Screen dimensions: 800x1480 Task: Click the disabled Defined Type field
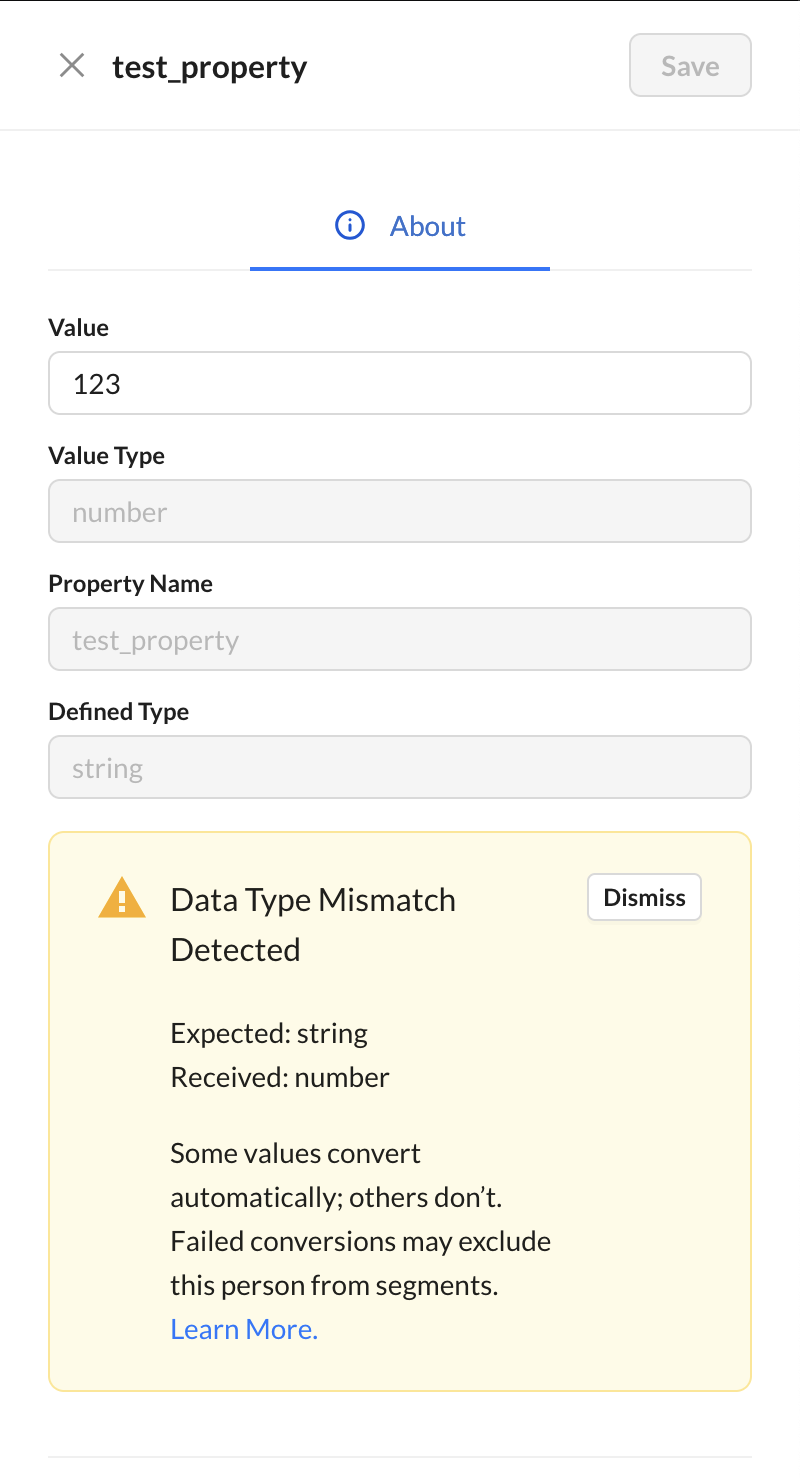point(400,767)
